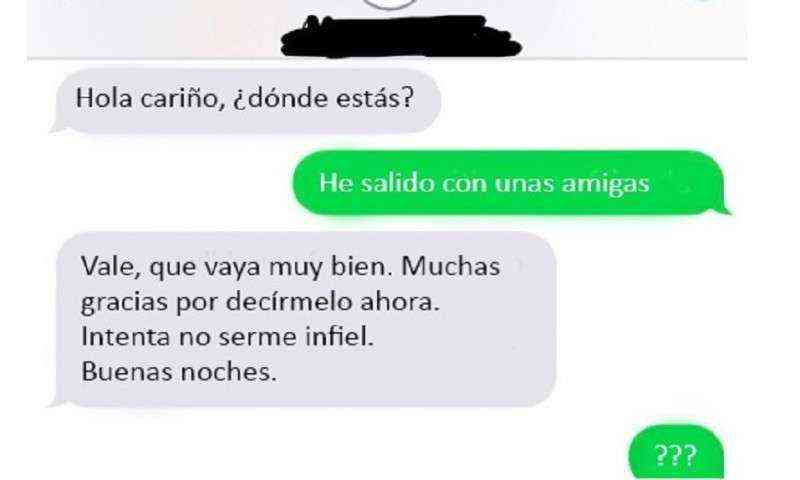800x480 pixels.
Task: Tap the green 'He salido con unas amigas' bubble
Action: coord(508,183)
